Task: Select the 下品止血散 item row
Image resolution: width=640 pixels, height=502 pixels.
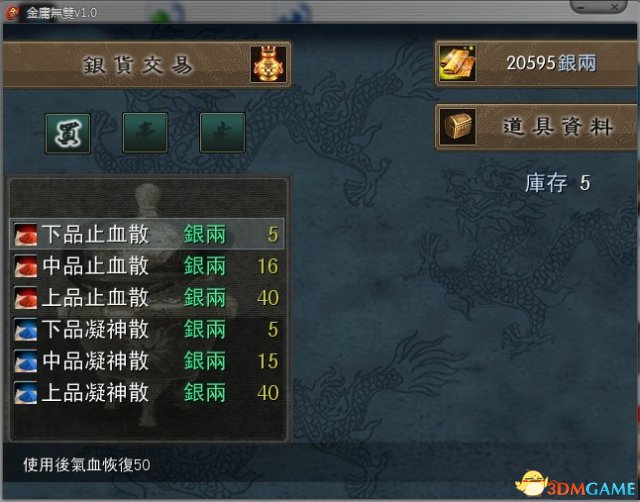Action: [147, 234]
